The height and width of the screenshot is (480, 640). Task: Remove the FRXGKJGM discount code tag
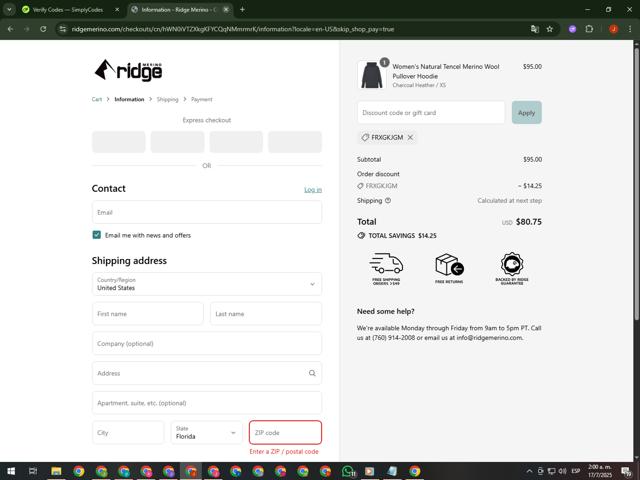click(410, 138)
